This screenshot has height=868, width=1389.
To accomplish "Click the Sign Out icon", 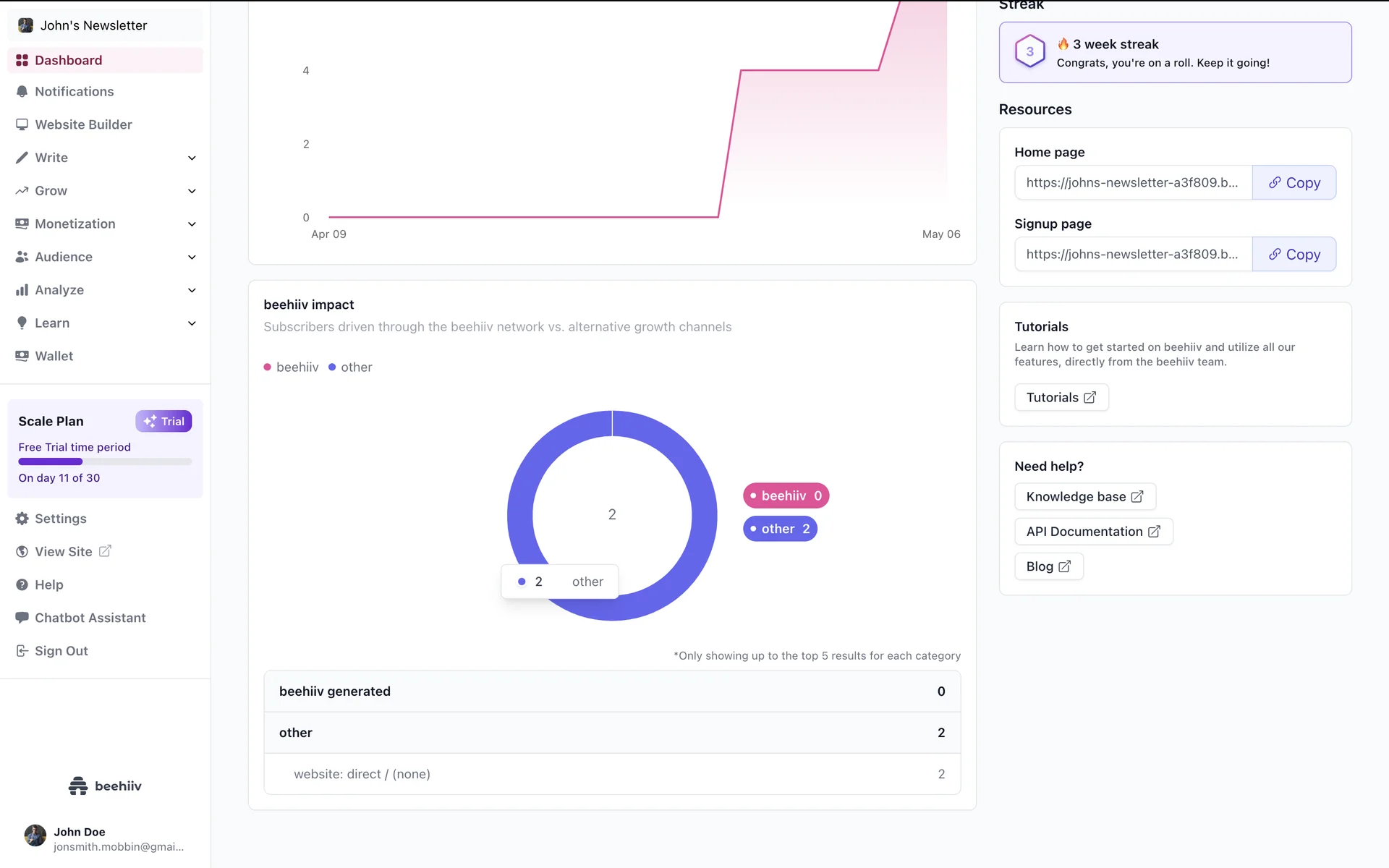I will coord(22,651).
